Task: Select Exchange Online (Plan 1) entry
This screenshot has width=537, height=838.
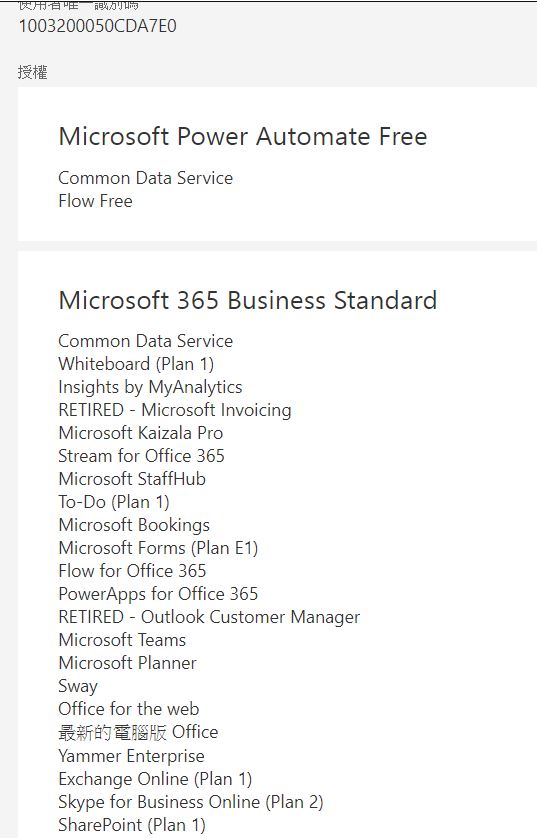Action: click(155, 779)
